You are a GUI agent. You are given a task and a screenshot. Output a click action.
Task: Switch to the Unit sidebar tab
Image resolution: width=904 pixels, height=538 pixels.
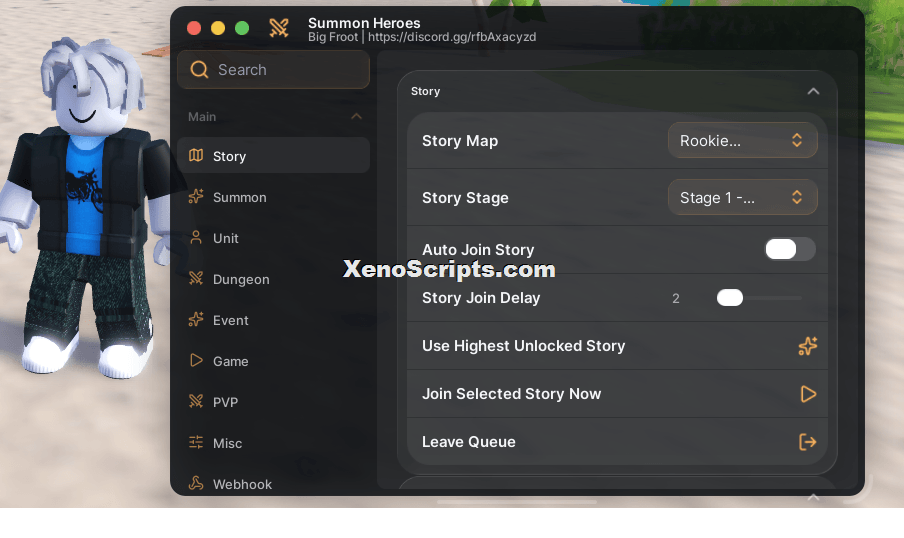(273, 238)
